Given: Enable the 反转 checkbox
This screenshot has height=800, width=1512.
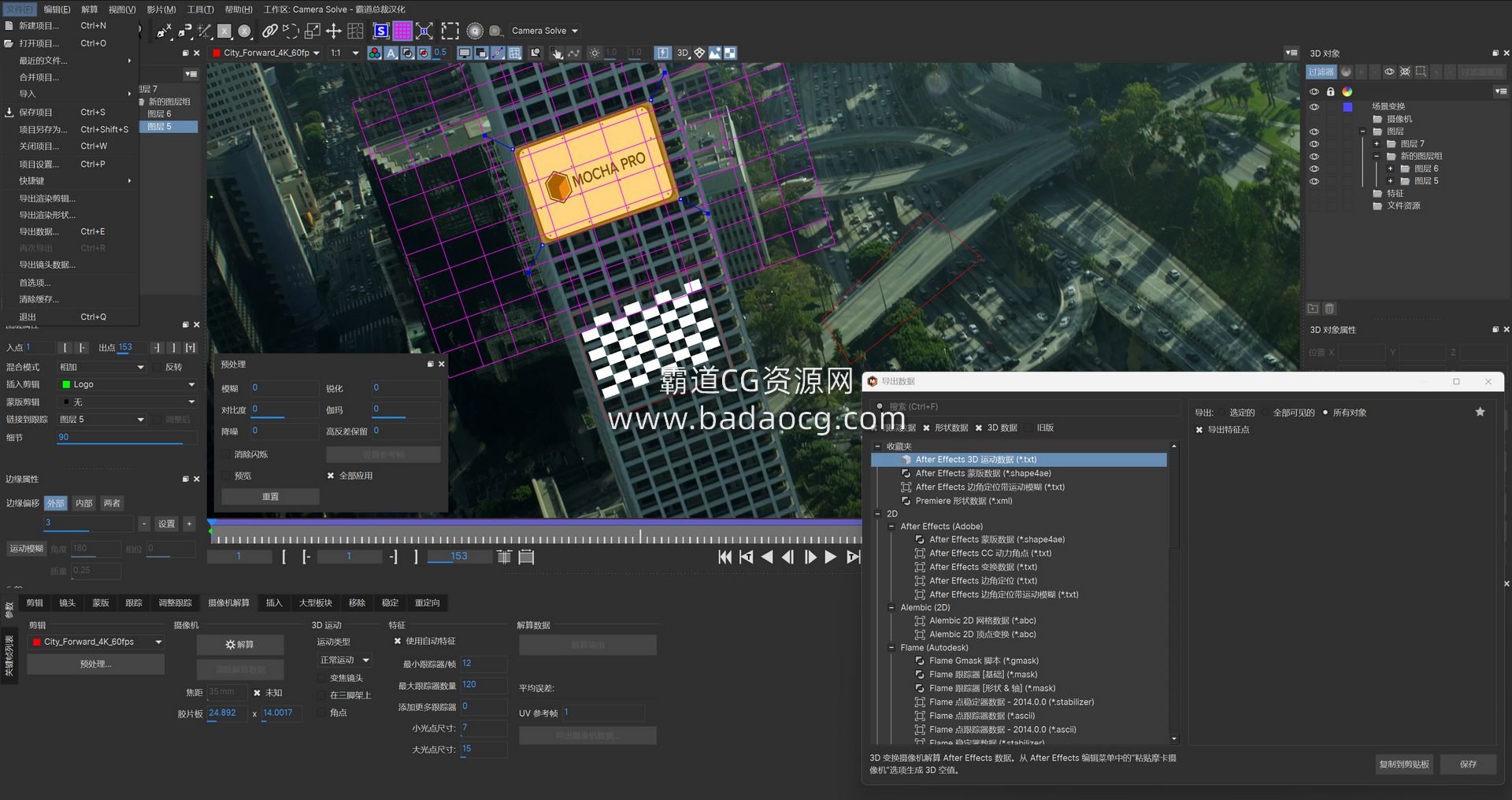Looking at the screenshot, I should pos(157,367).
